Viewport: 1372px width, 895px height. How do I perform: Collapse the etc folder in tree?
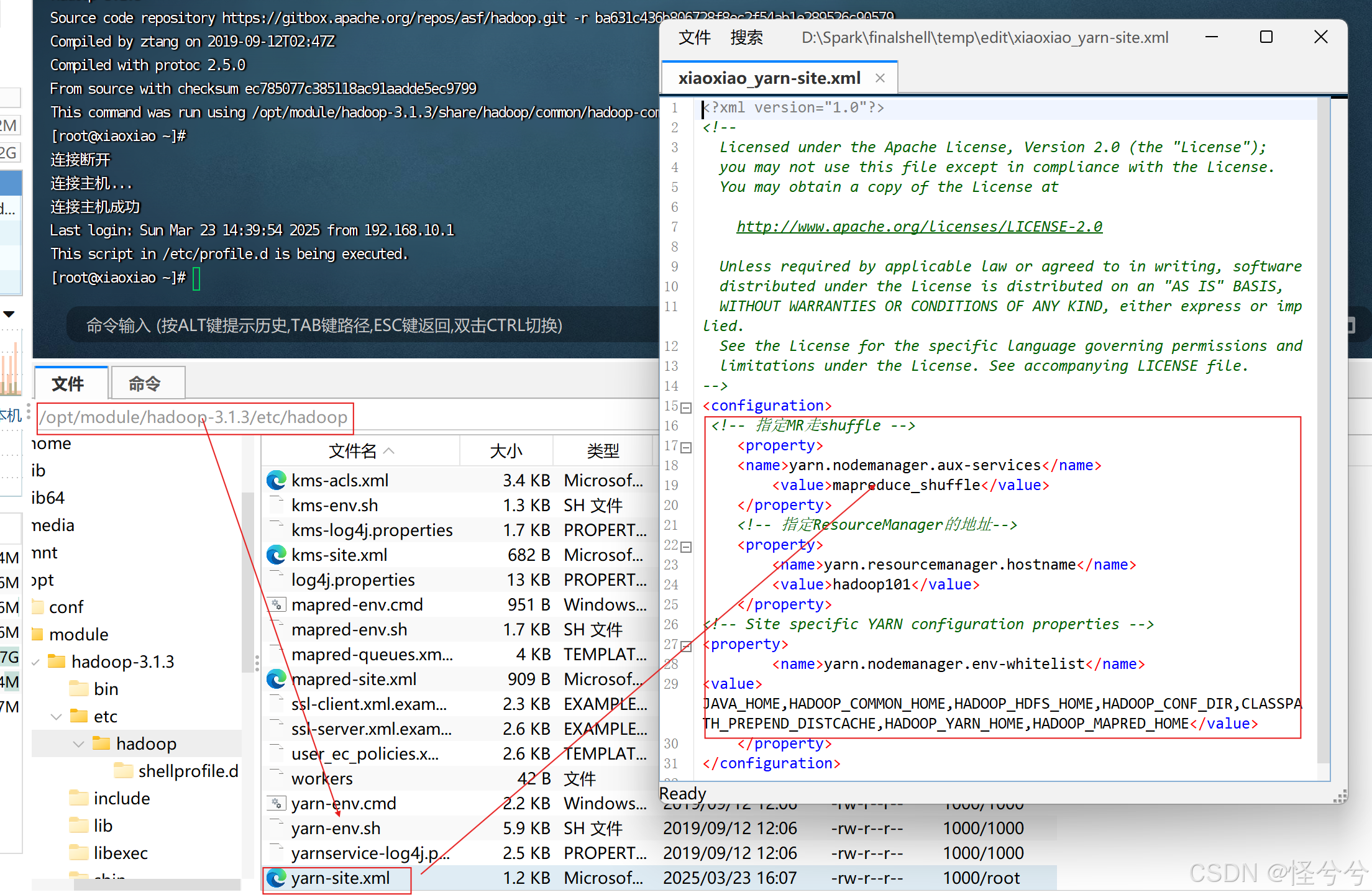click(57, 717)
